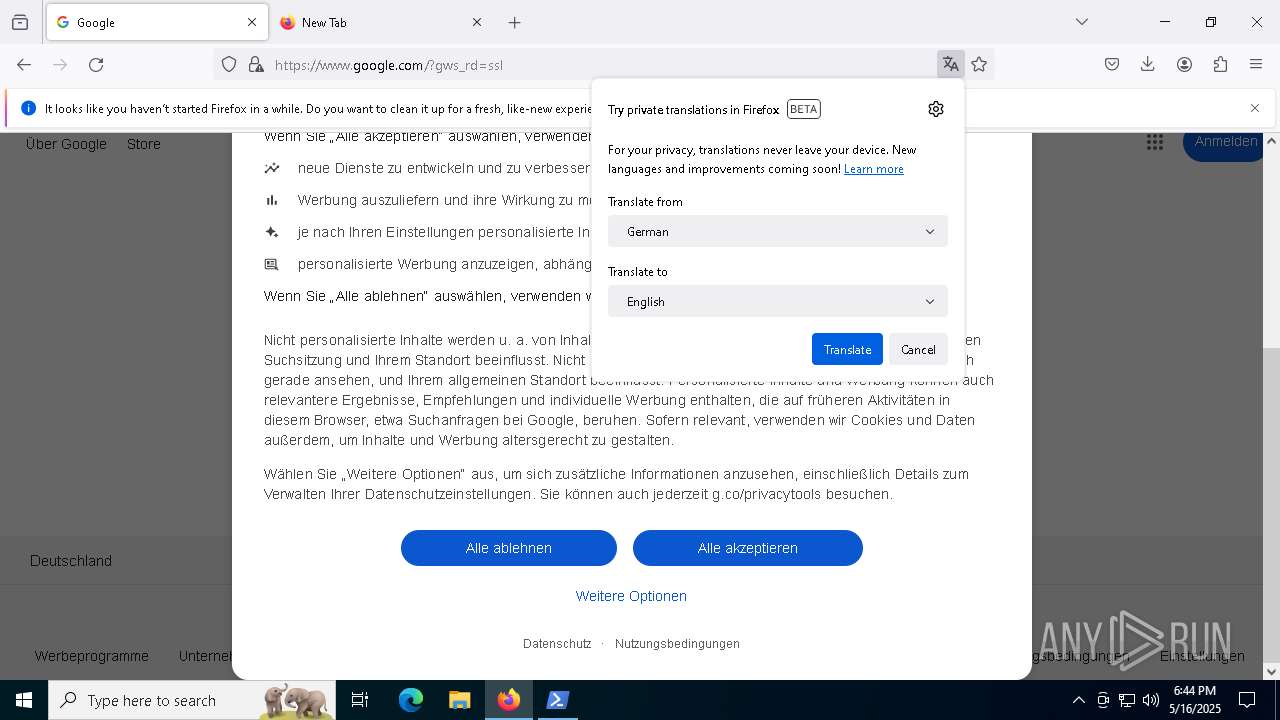This screenshot has height=720, width=1280.
Task: Open Windows Start menu
Action: pyautogui.click(x=24, y=700)
